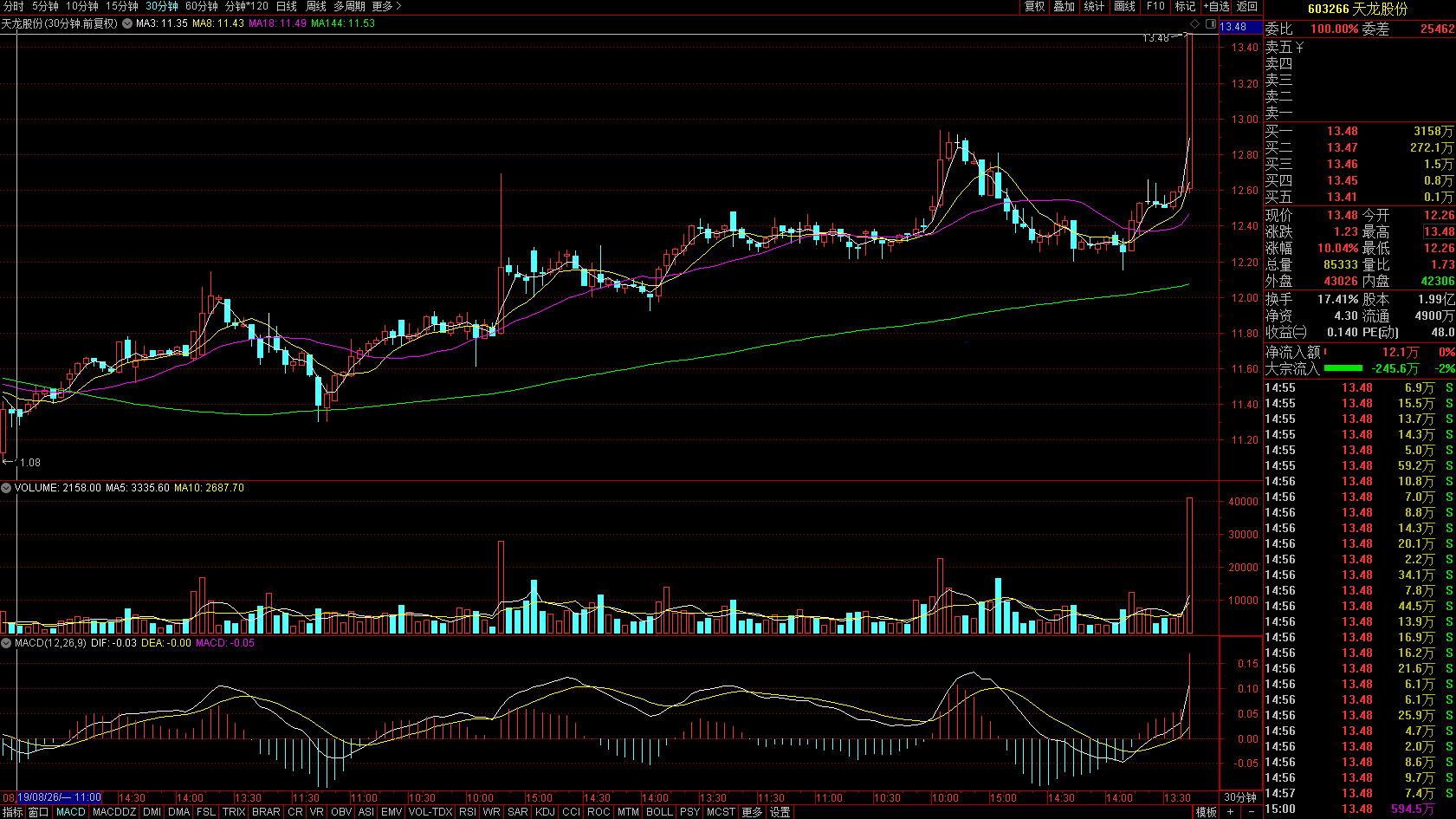Select the OBV indicator tab
This screenshot has height=819, width=1456.
click(341, 812)
